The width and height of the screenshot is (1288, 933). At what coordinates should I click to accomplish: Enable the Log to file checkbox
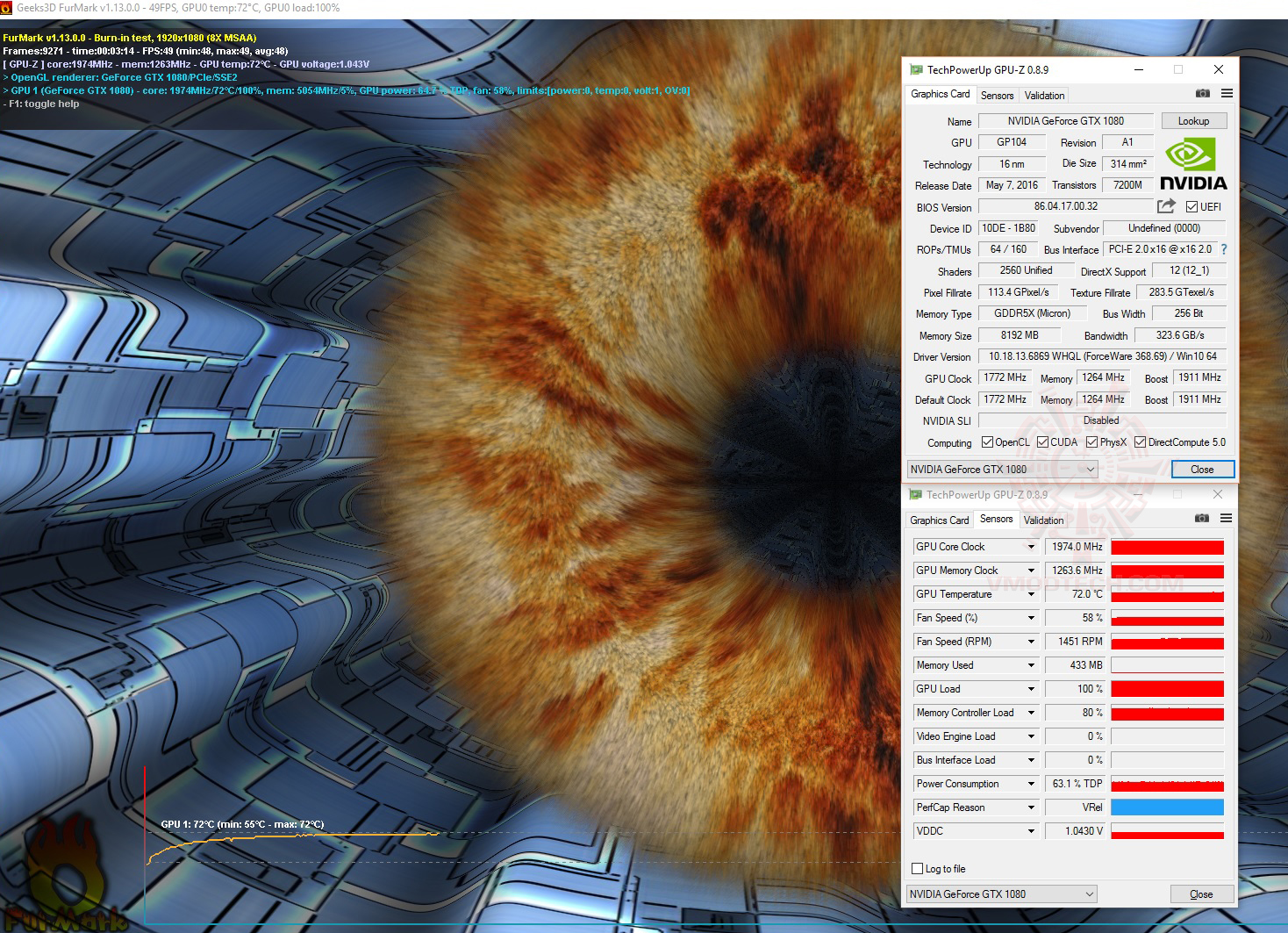[x=918, y=869]
